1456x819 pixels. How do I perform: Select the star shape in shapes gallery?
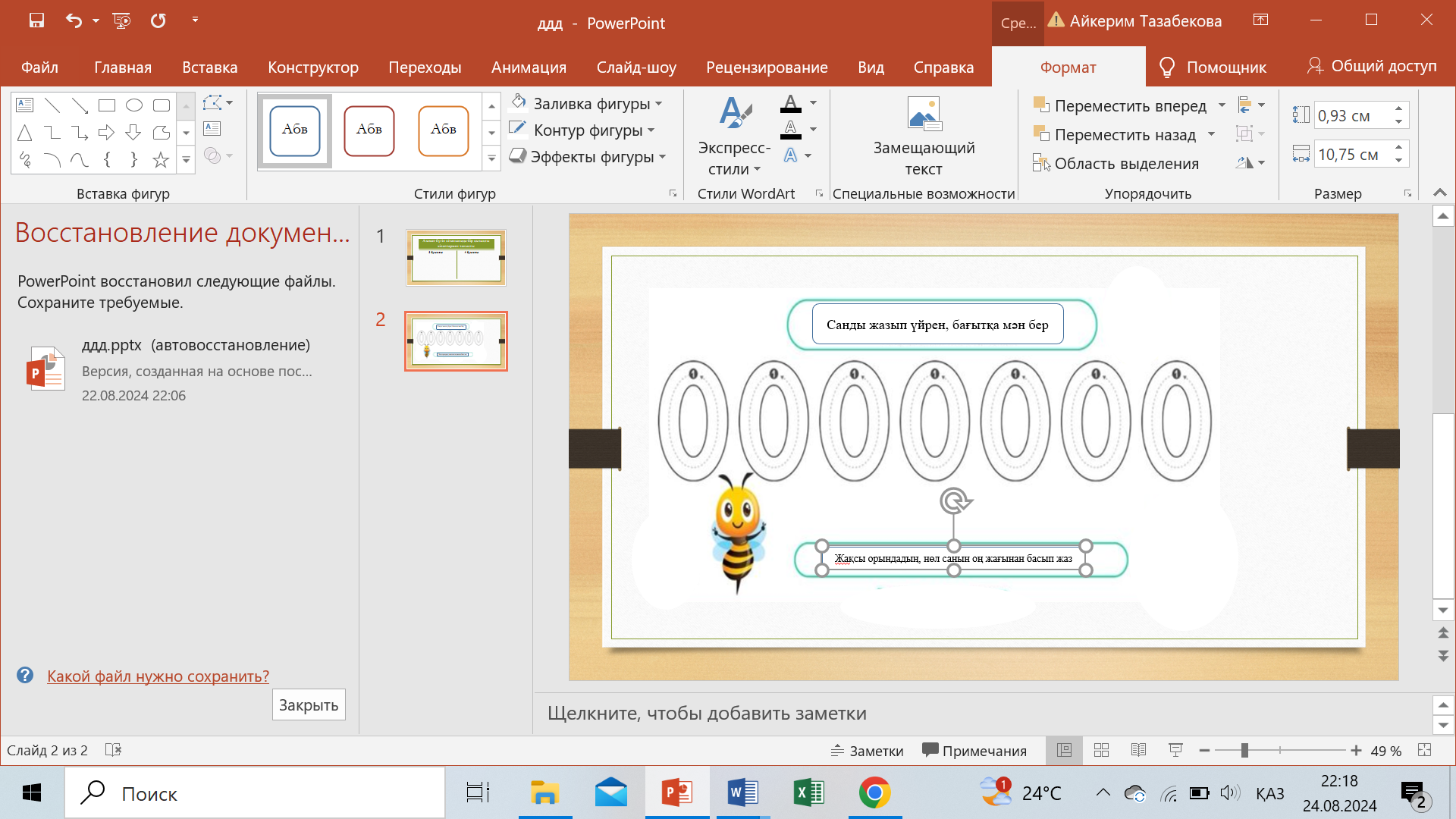click(161, 160)
